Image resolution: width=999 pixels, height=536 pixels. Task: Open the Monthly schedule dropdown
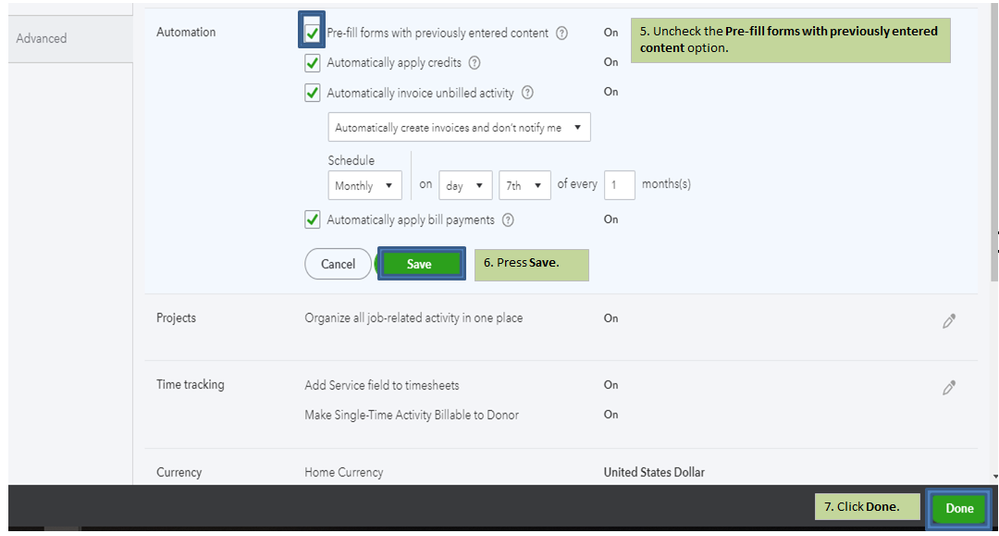click(364, 186)
